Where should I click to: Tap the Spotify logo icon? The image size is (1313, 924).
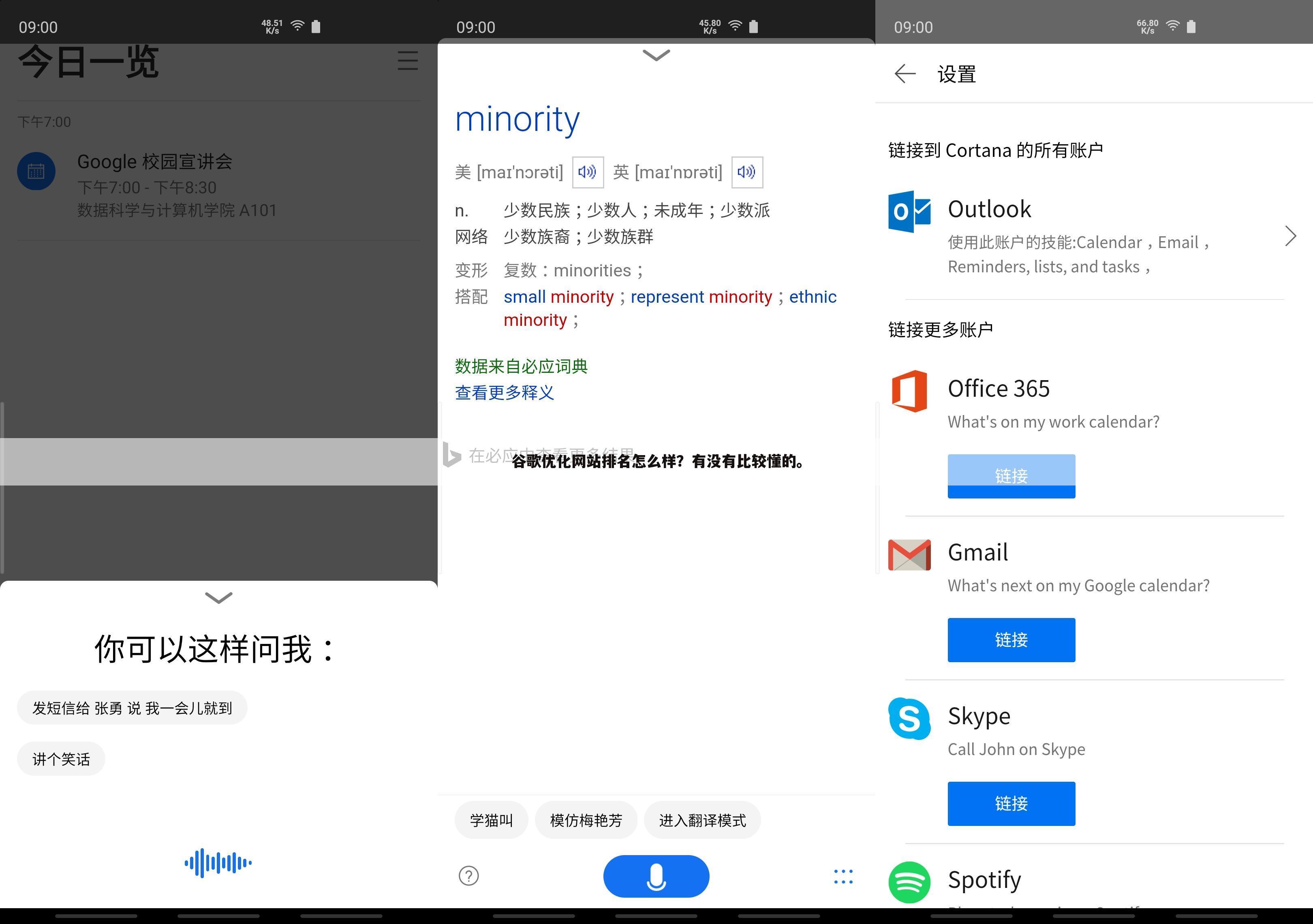point(909,882)
